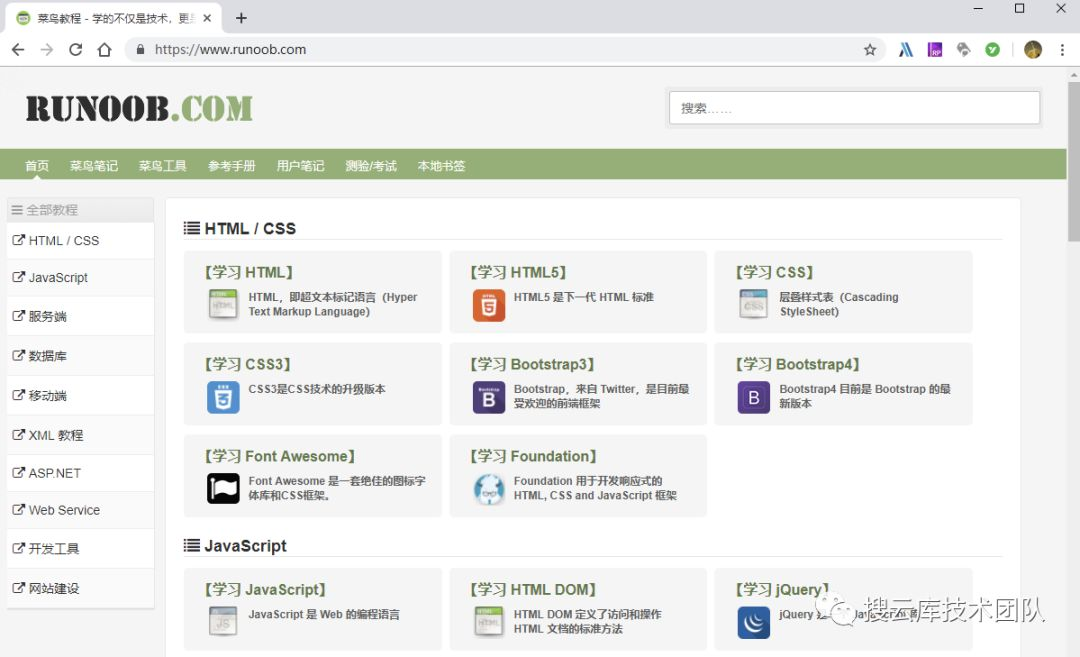
Task: Click the HTML tutorial card icon
Action: 222,304
